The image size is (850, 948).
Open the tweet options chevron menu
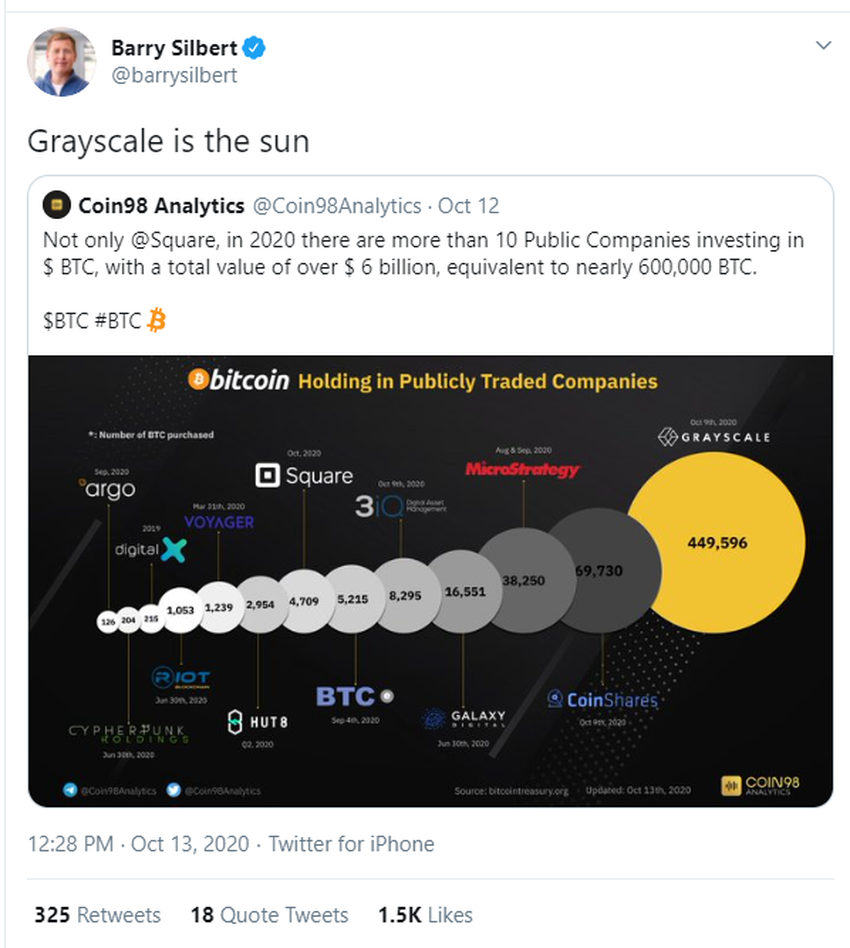coord(823,46)
